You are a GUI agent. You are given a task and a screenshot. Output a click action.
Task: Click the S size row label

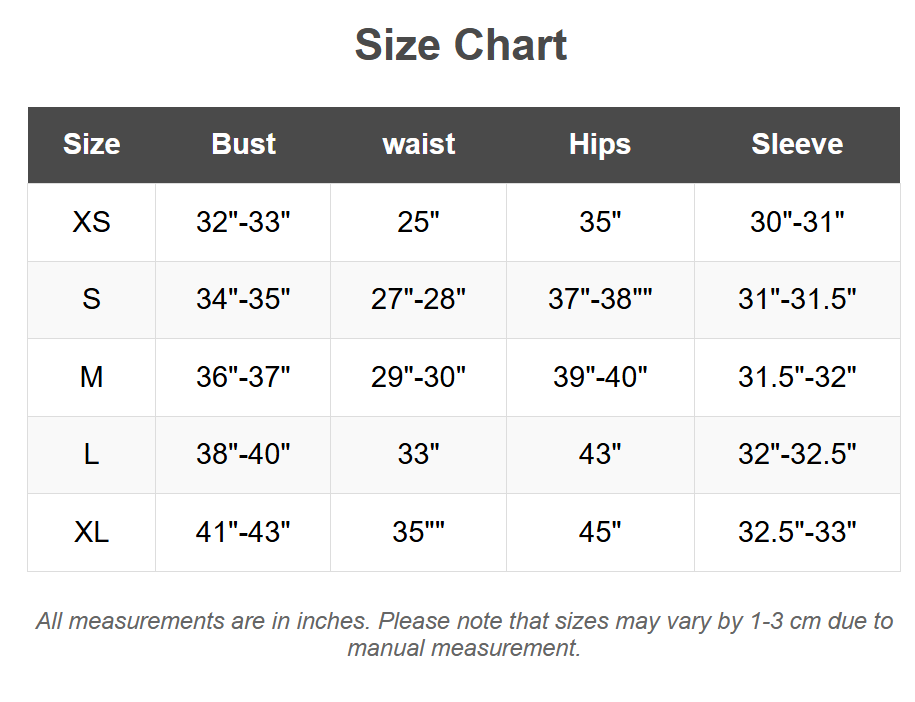click(91, 299)
